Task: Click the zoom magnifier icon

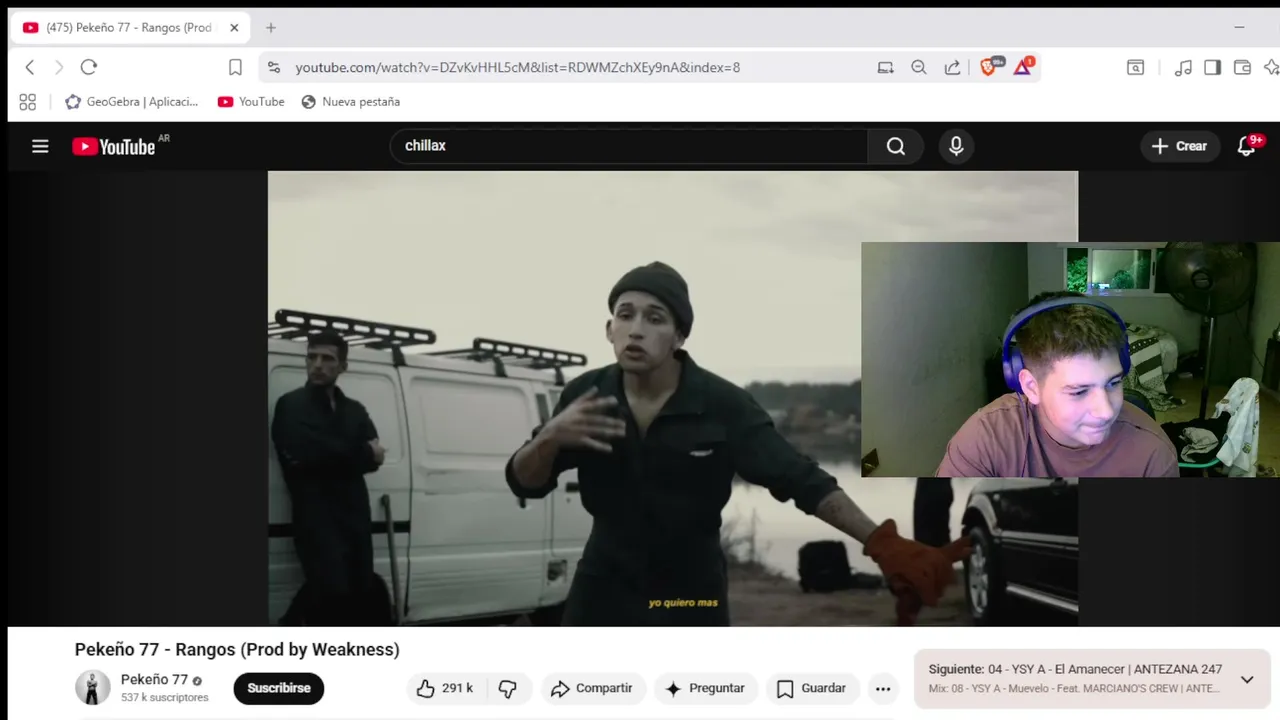Action: [919, 67]
